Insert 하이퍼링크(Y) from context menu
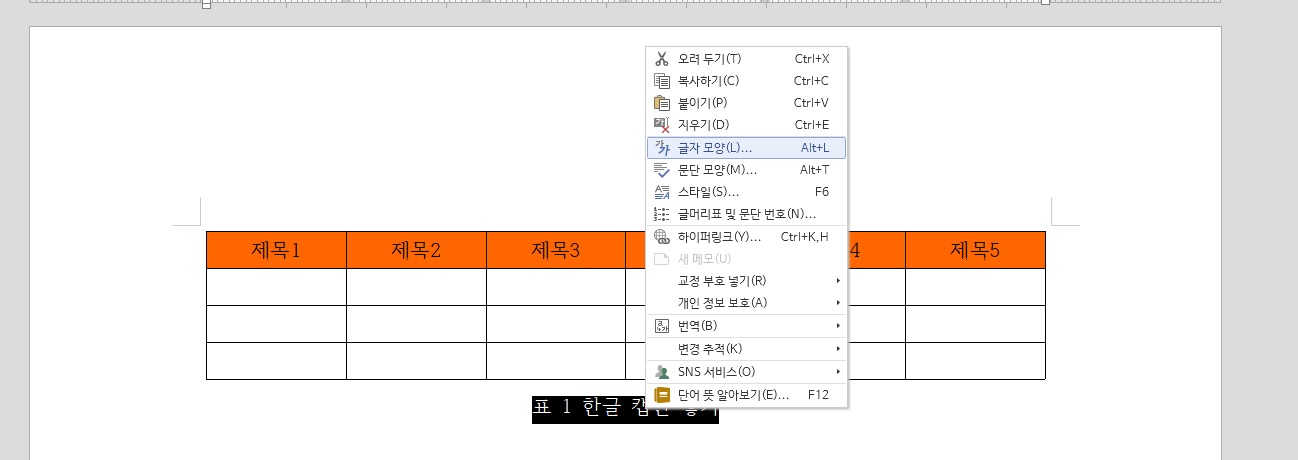 (x=746, y=237)
